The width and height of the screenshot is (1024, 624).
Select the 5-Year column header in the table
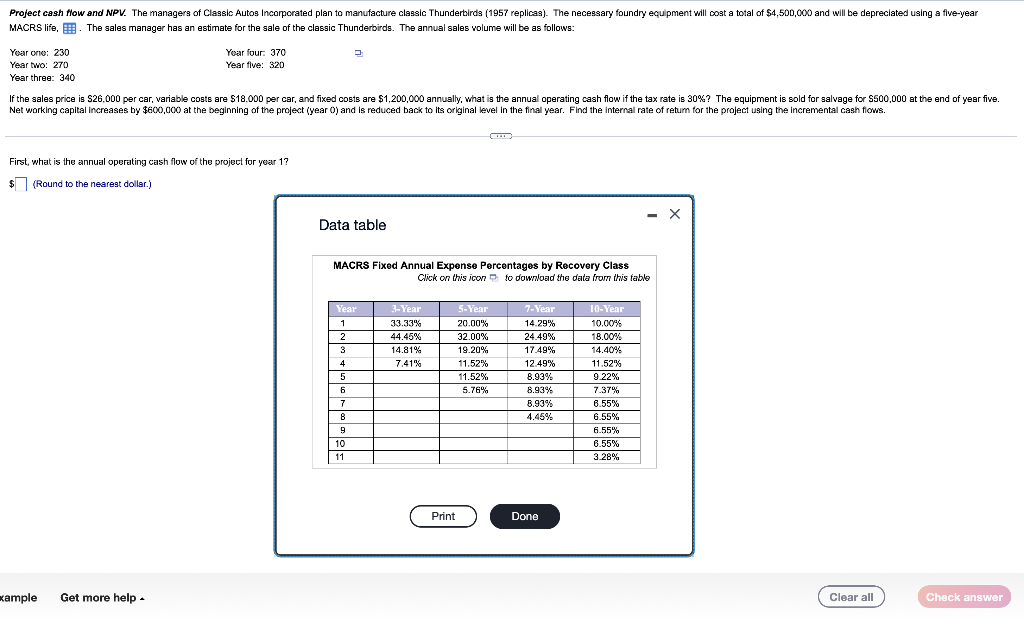(473, 309)
